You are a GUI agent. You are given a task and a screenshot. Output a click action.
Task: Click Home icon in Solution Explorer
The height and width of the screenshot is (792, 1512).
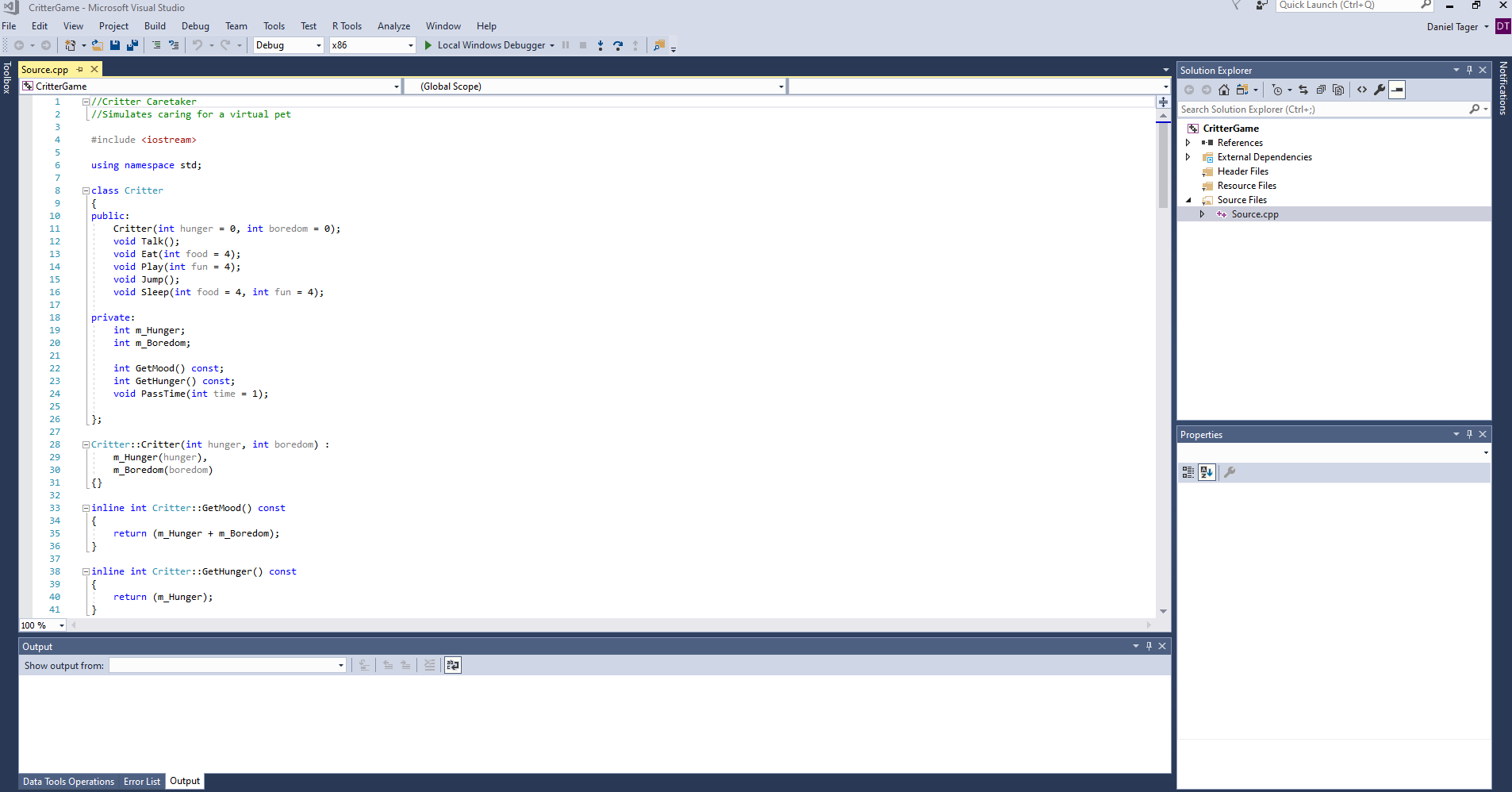1224,90
